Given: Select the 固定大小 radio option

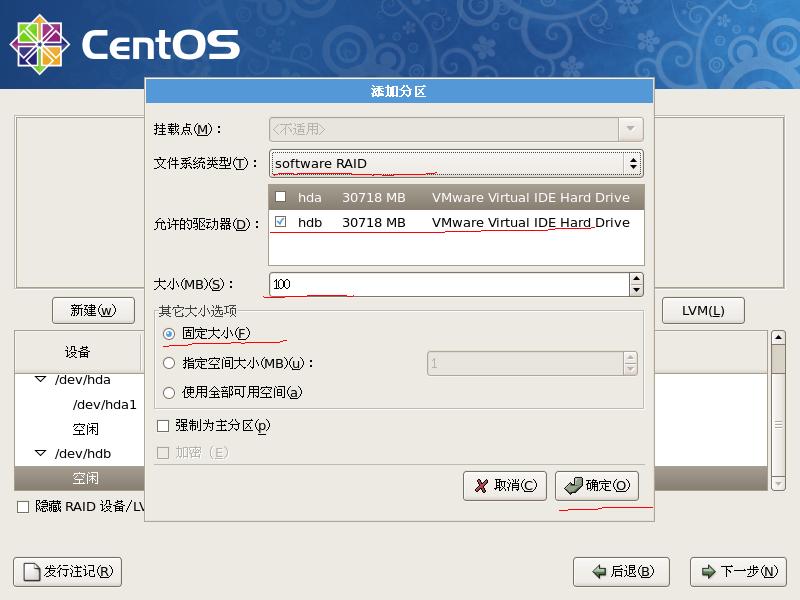Looking at the screenshot, I should 169,334.
